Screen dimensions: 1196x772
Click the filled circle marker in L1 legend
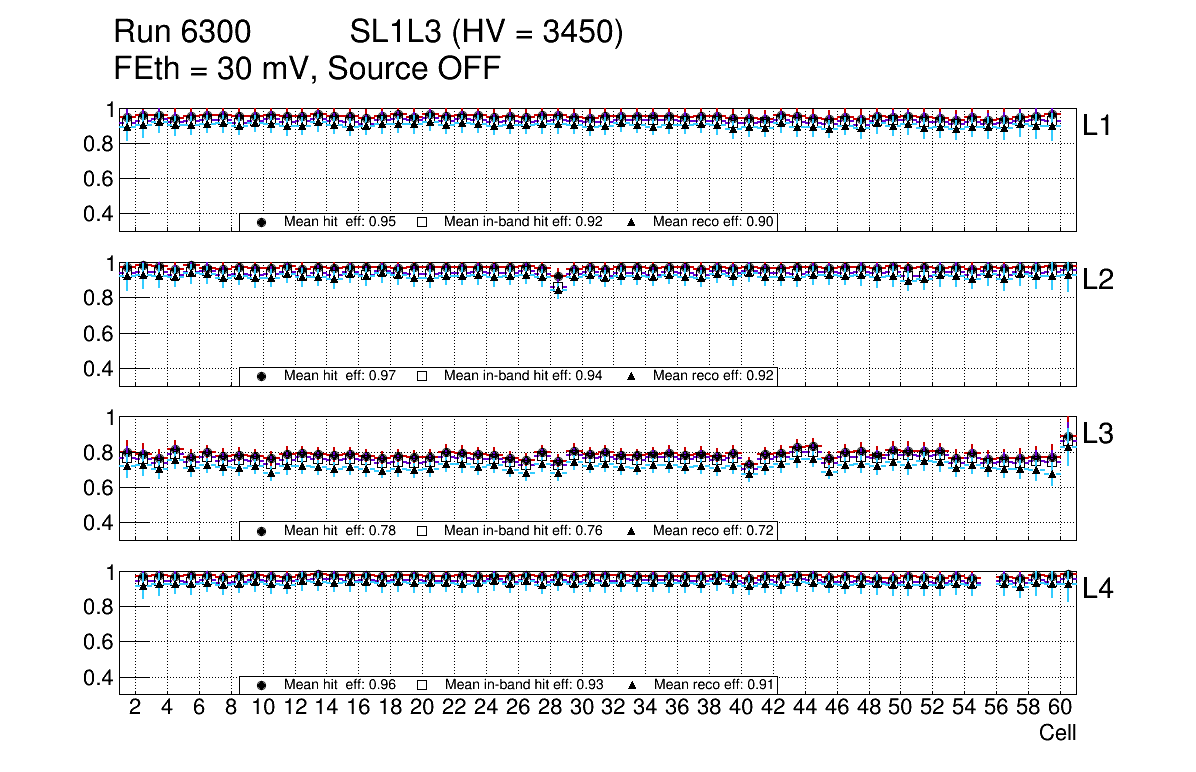(x=262, y=222)
